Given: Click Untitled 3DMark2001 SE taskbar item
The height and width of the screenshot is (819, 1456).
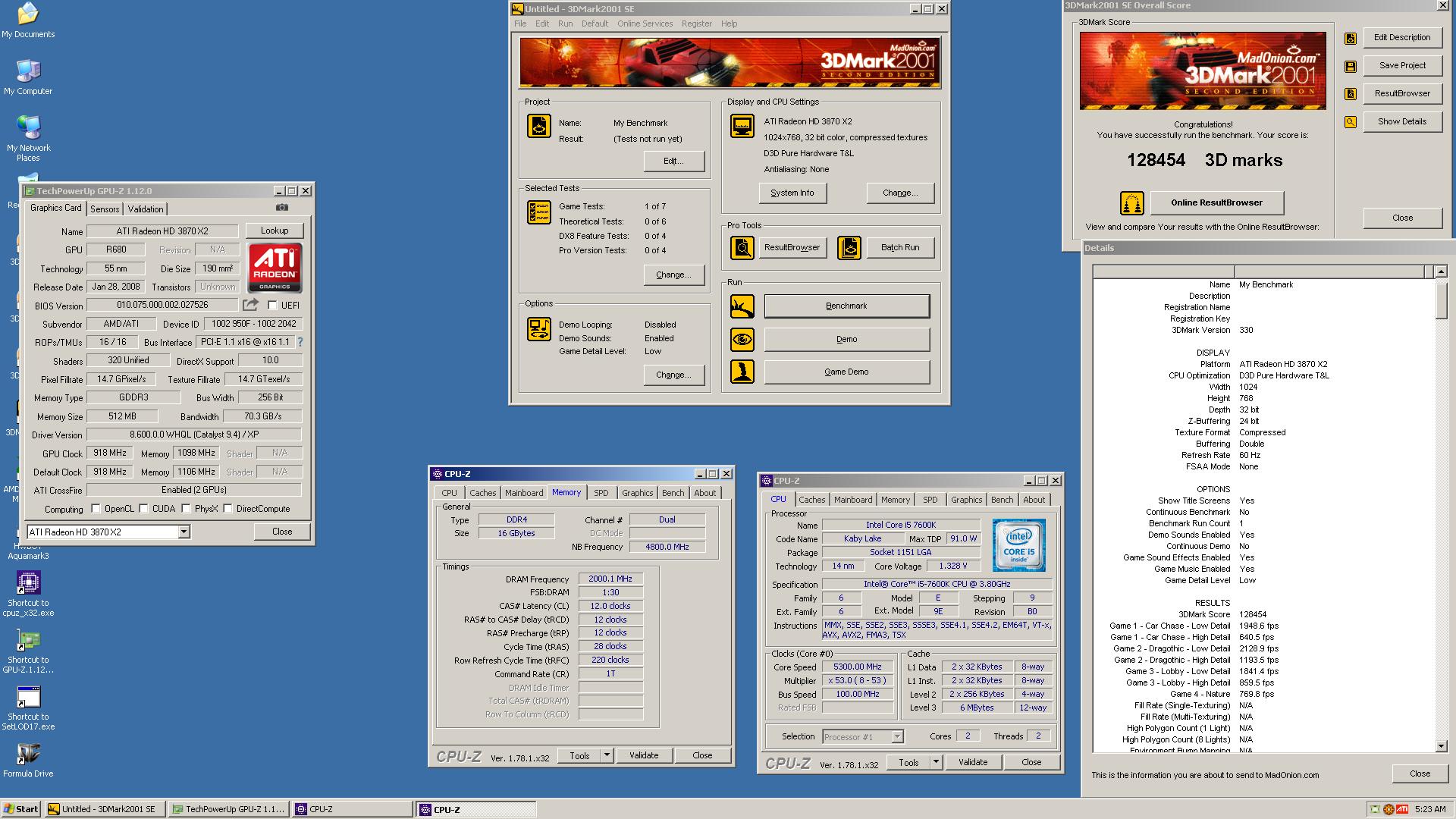Looking at the screenshot, I should pos(104,809).
